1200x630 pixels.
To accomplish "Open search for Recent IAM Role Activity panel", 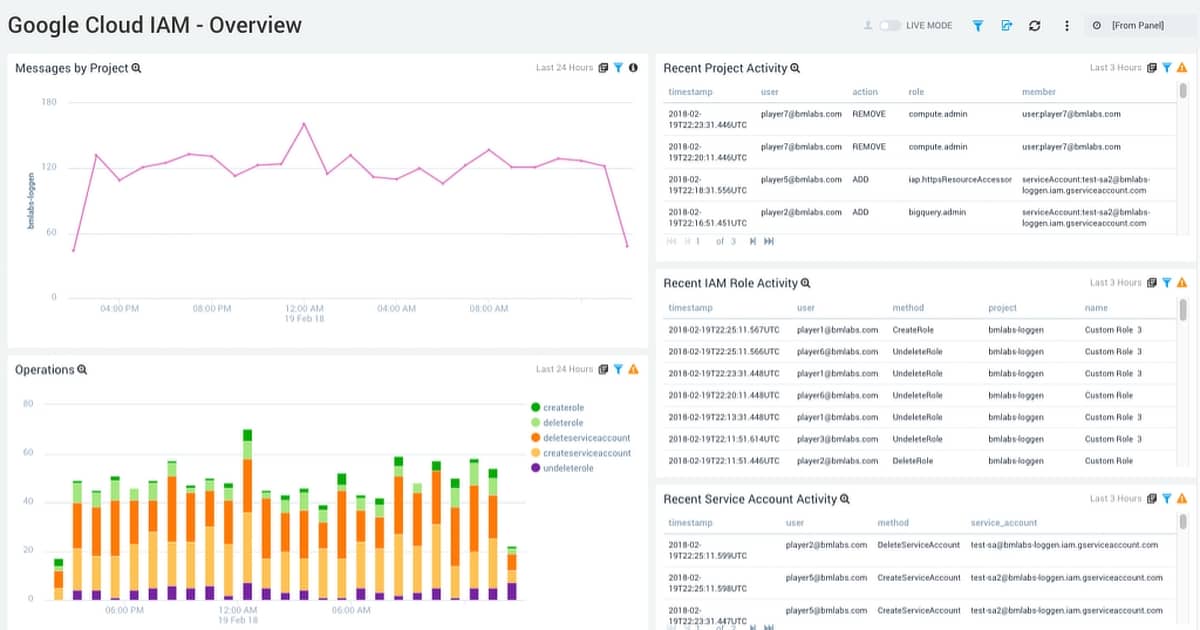I will 806,284.
